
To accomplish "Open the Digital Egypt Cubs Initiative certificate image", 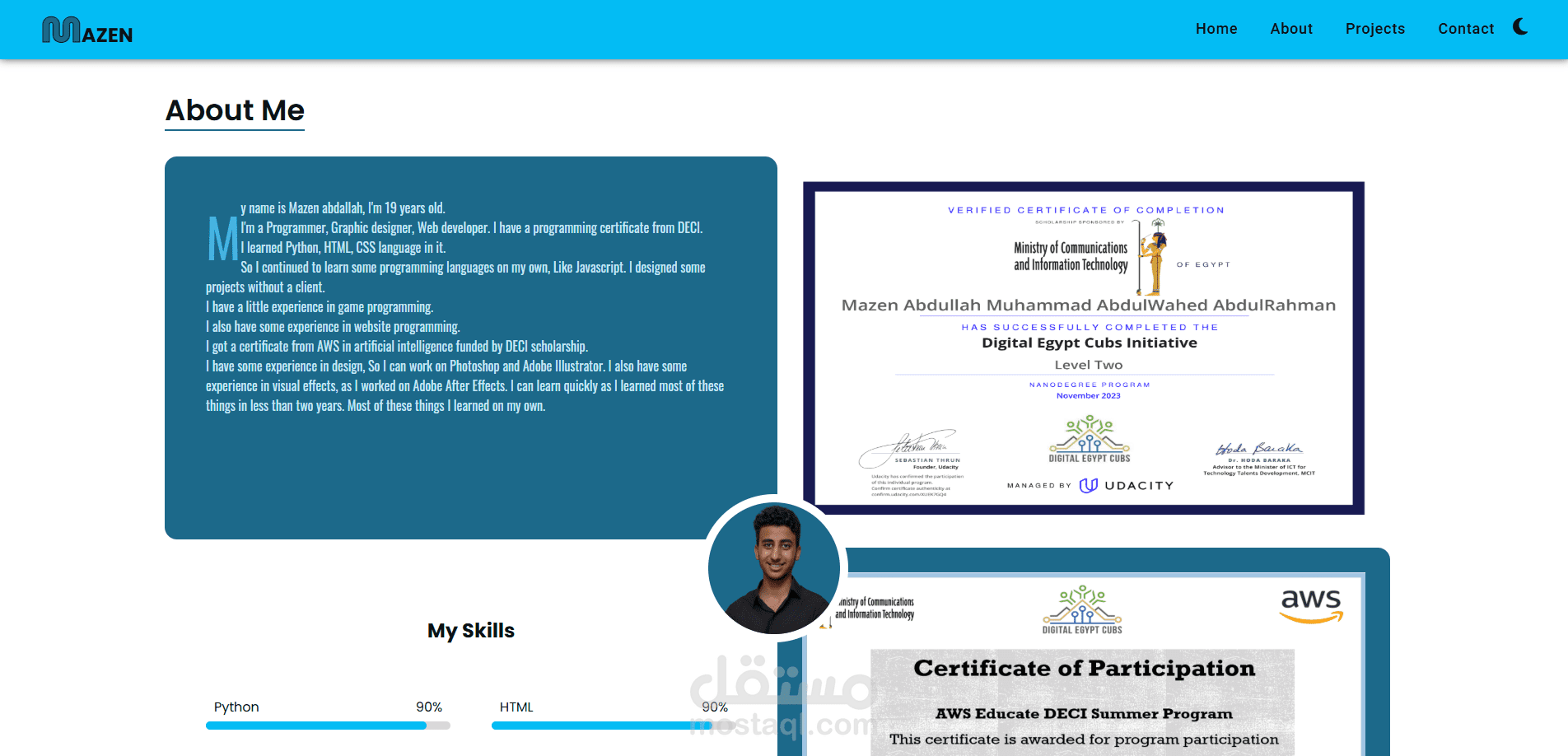I will point(1084,348).
